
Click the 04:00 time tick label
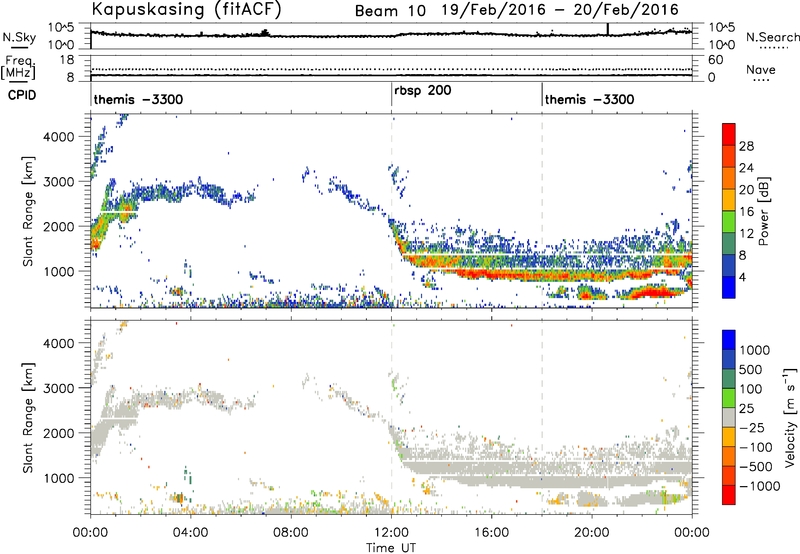[190, 533]
